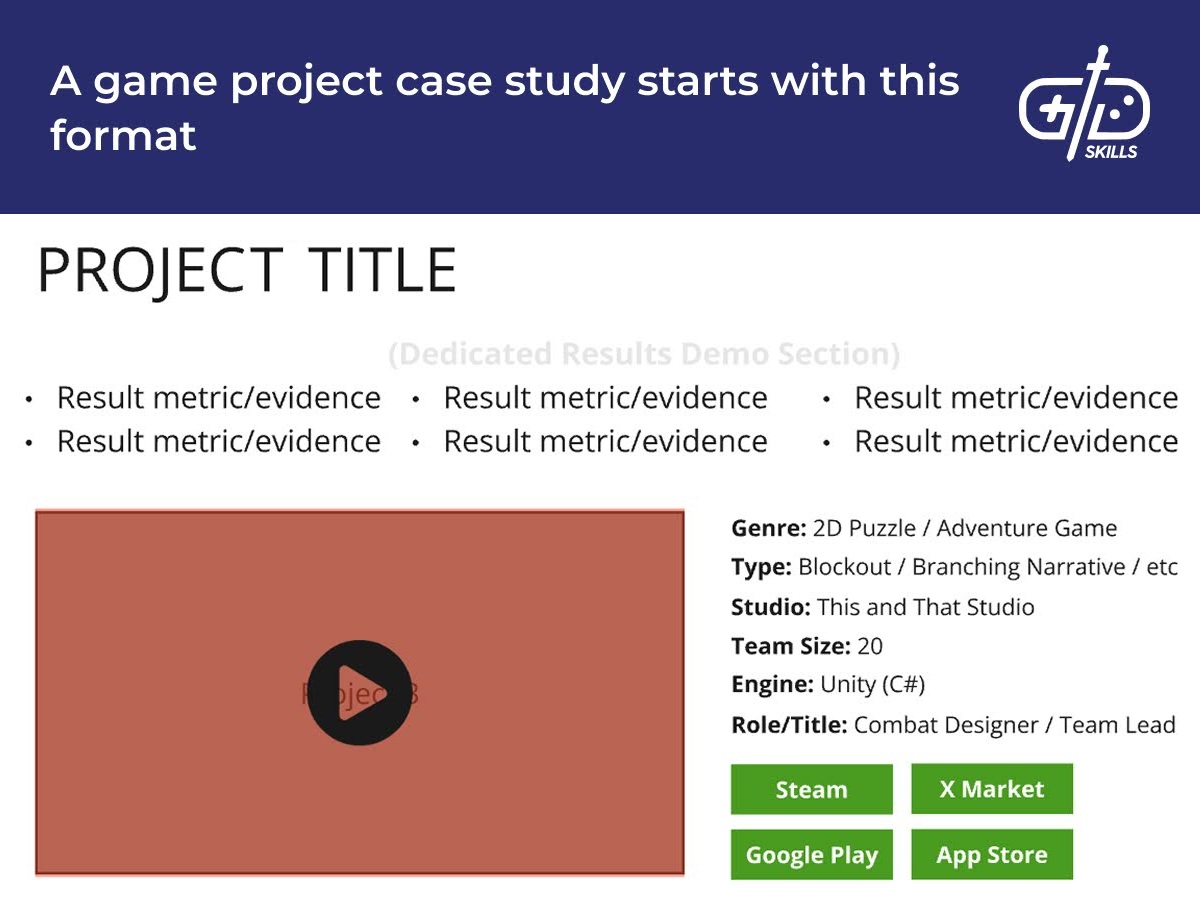1200x899 pixels.
Task: Open the Google Play link
Action: pyautogui.click(x=811, y=854)
